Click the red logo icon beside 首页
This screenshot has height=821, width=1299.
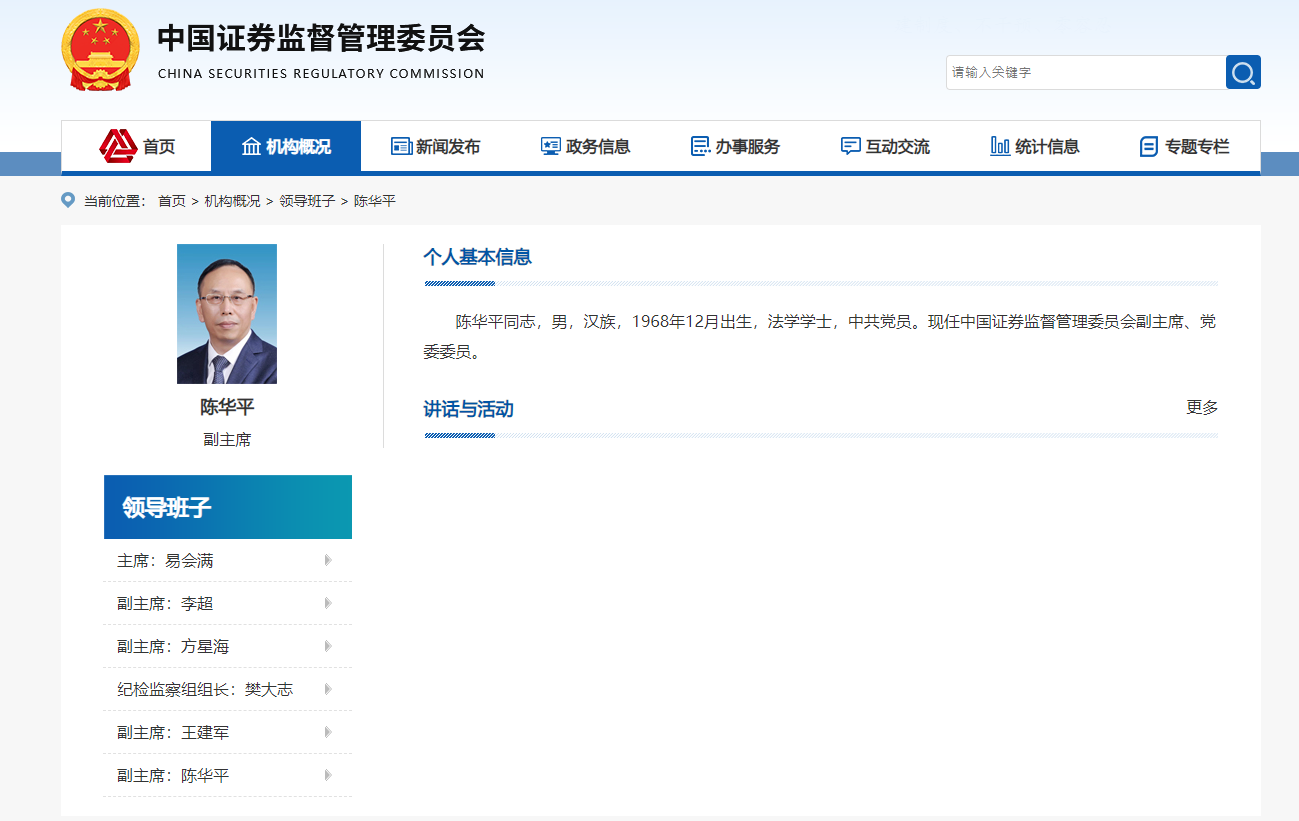coord(118,147)
